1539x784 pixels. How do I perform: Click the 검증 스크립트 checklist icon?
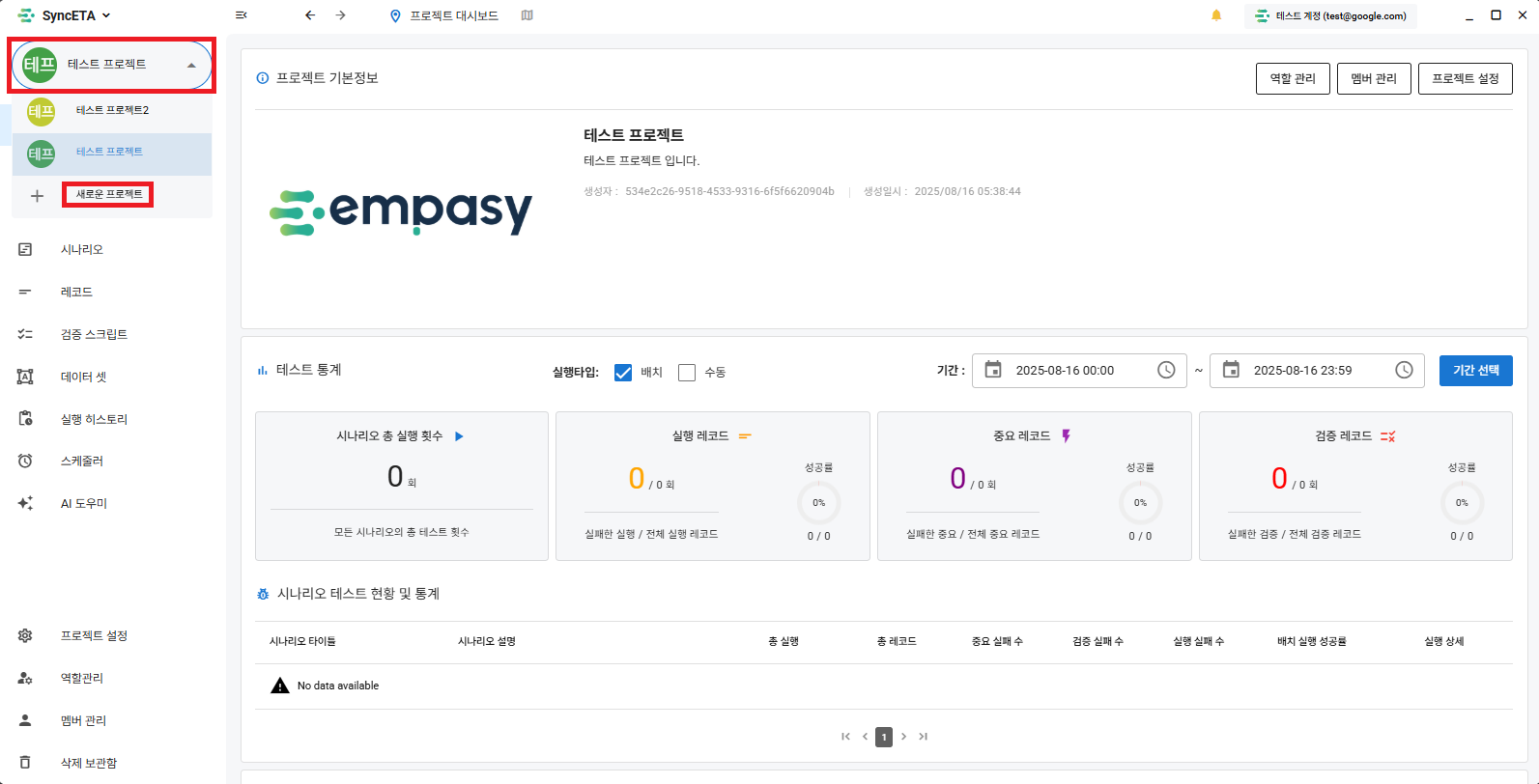(x=25, y=334)
